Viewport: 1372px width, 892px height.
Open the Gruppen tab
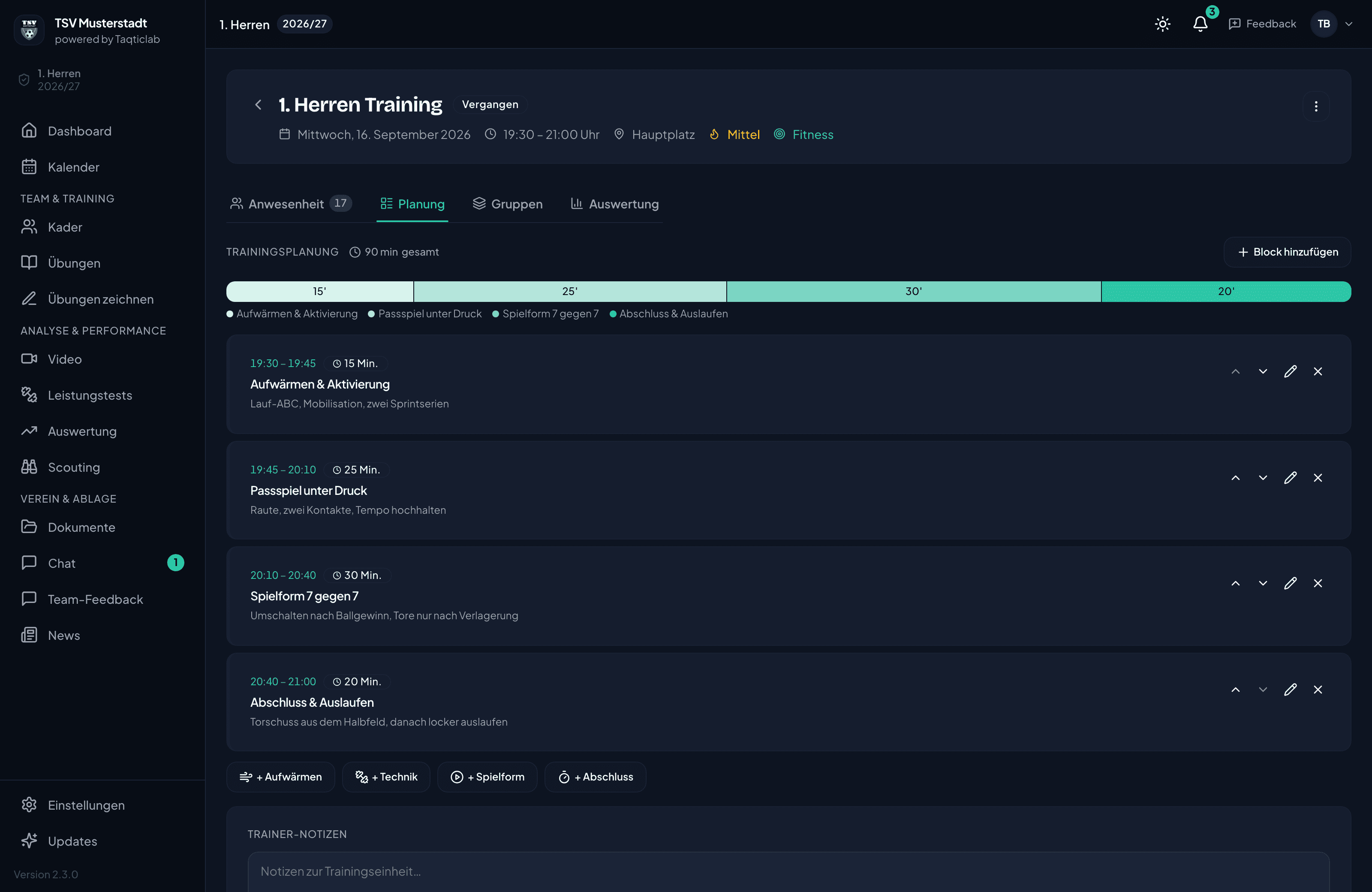[x=508, y=204]
